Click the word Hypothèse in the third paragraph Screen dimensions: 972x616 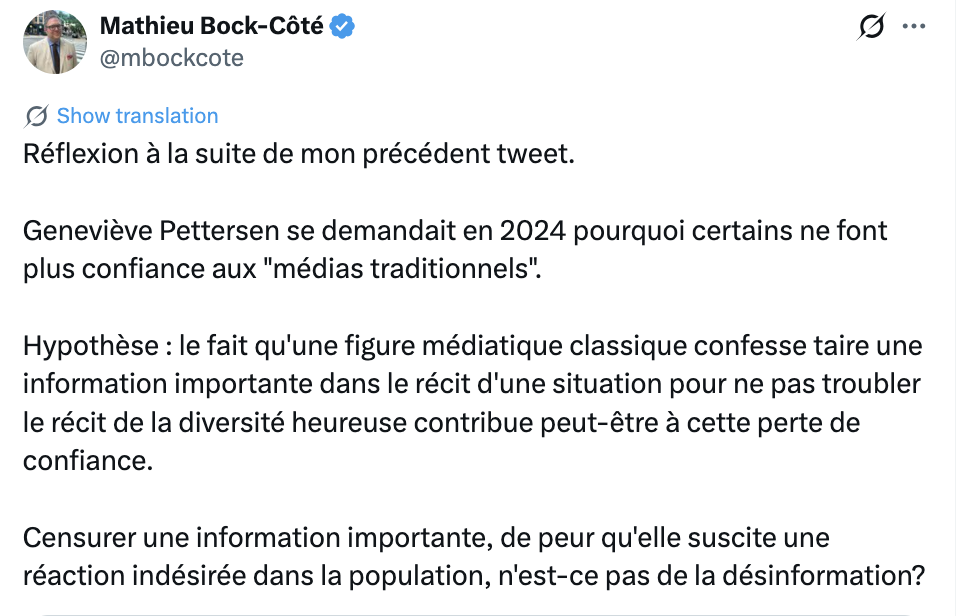pos(91,346)
